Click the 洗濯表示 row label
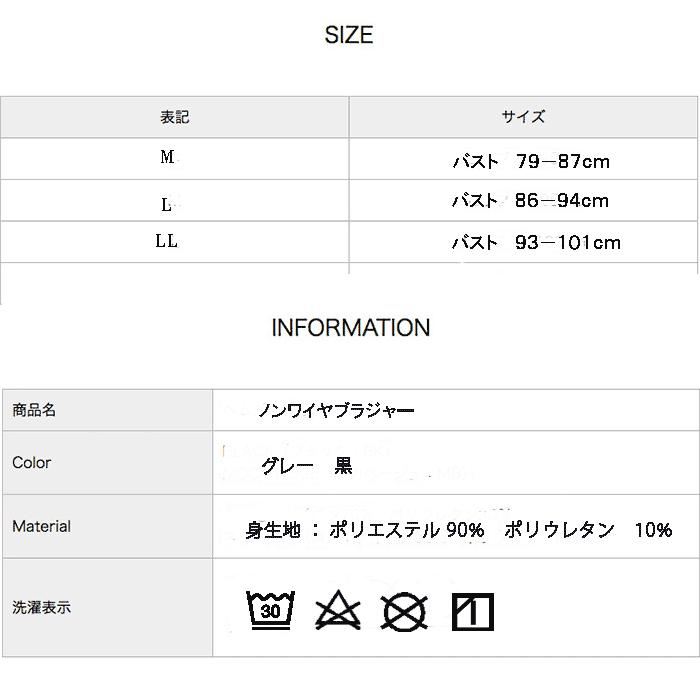This screenshot has height=700, width=700. point(41,607)
